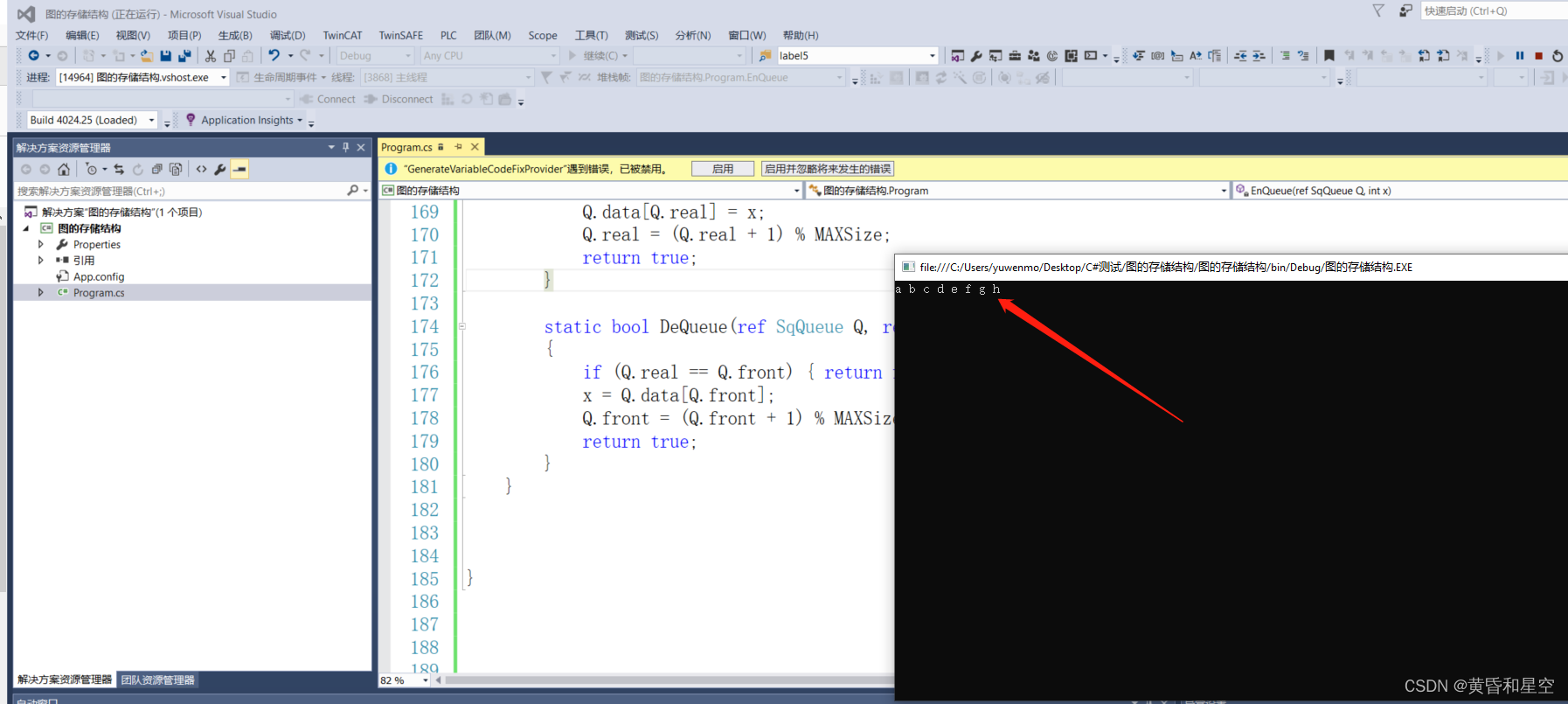
Task: Click the Save All icon
Action: (x=184, y=55)
